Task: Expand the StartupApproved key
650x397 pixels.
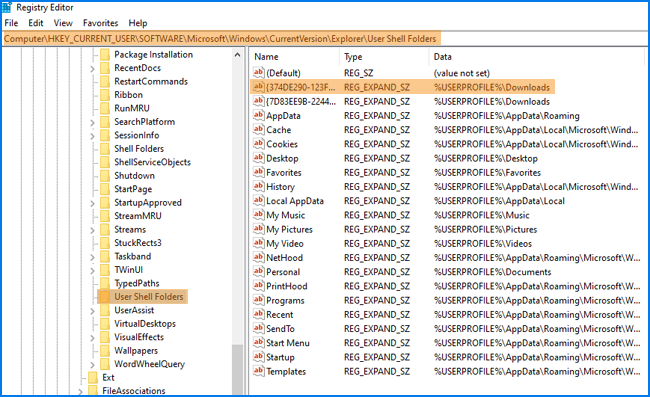Action: [x=92, y=203]
